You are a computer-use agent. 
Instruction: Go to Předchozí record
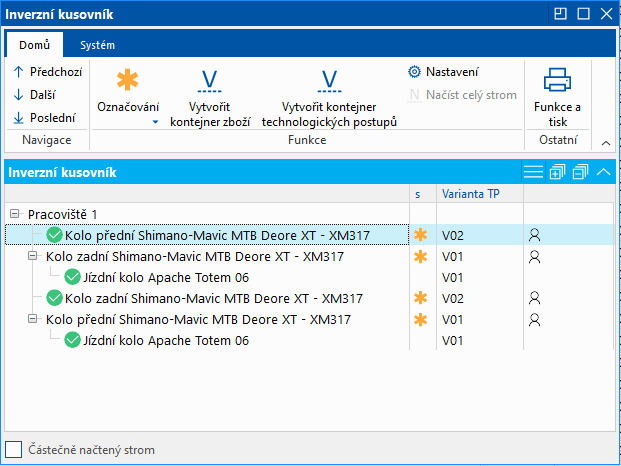[x=47, y=72]
